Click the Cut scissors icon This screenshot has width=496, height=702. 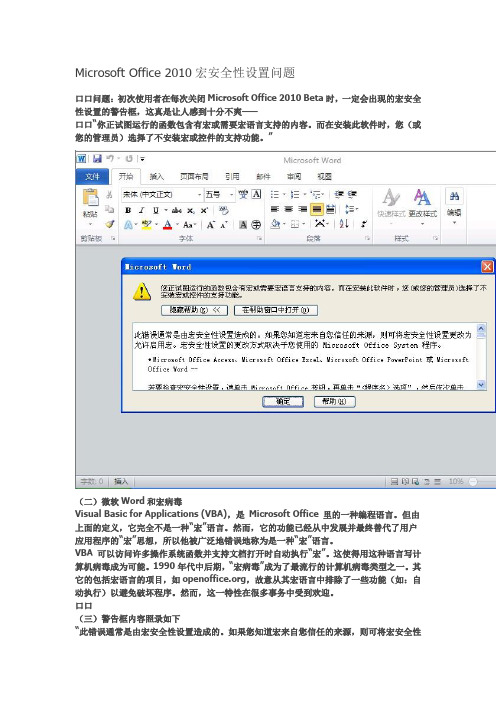click(109, 194)
